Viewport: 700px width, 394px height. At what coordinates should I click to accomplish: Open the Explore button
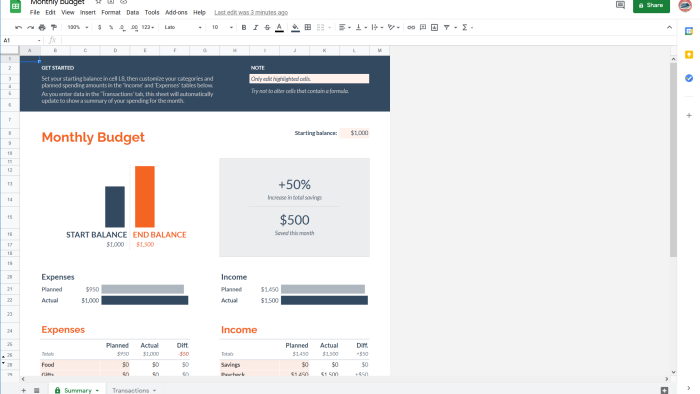[x=664, y=390]
